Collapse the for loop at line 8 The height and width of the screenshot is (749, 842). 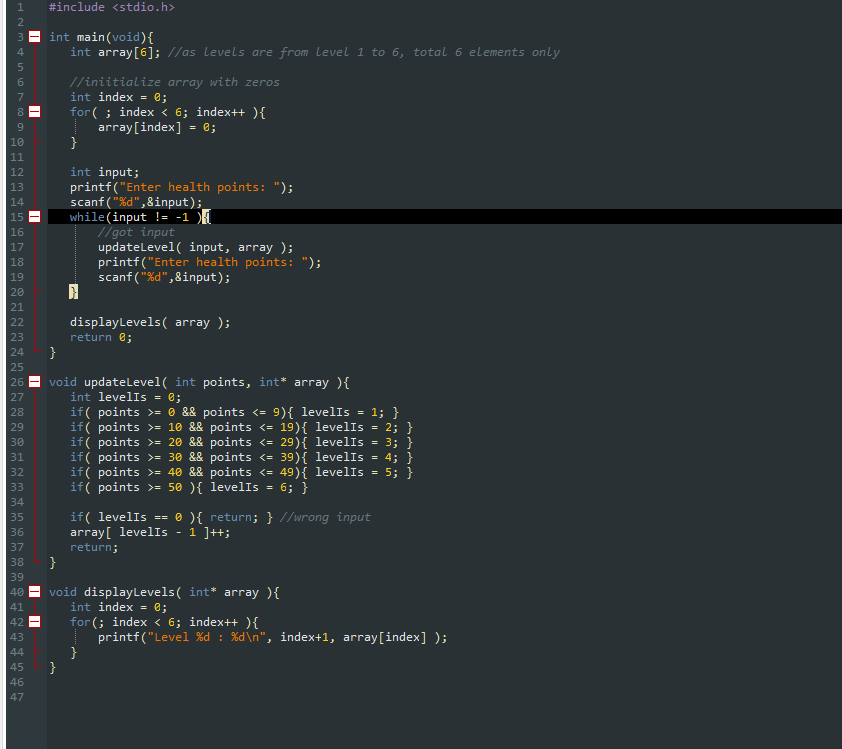(x=33, y=112)
